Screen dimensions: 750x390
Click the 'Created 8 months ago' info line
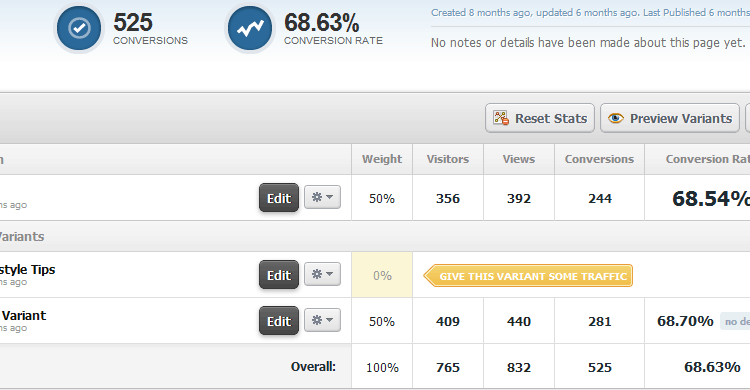pyautogui.click(x=590, y=13)
